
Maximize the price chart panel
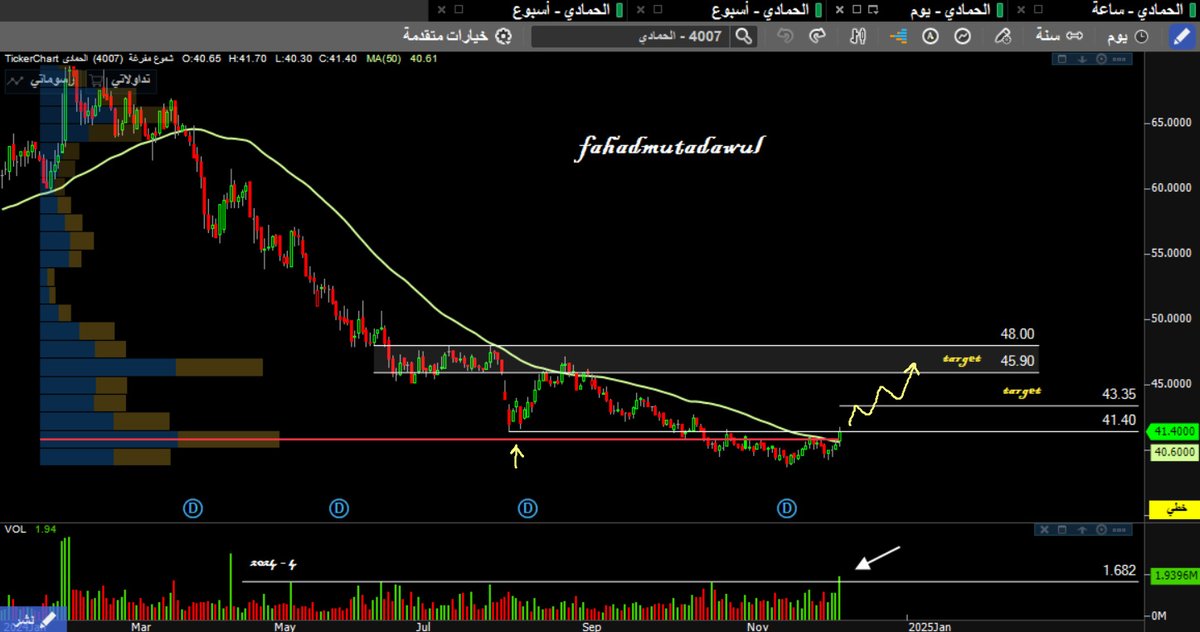pyautogui.click(x=1064, y=60)
